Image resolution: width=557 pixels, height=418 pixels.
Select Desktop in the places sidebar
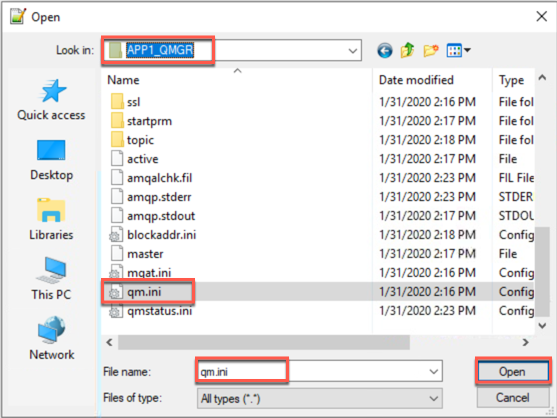pos(52,160)
